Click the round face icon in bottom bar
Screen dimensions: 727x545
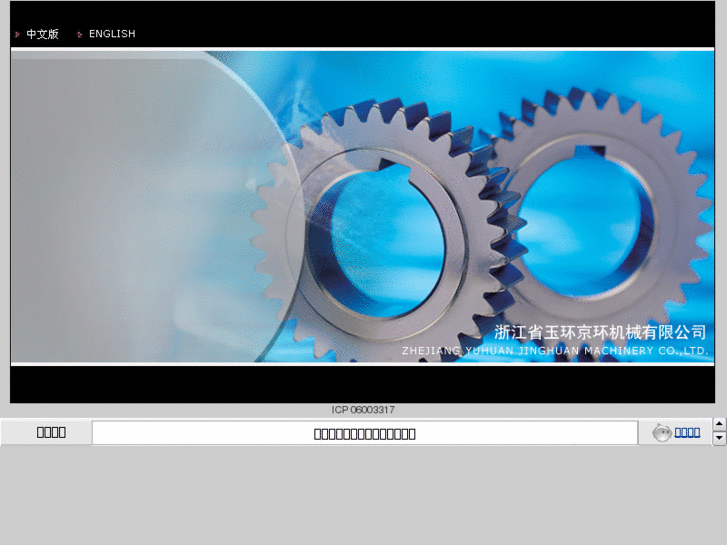pos(662,433)
